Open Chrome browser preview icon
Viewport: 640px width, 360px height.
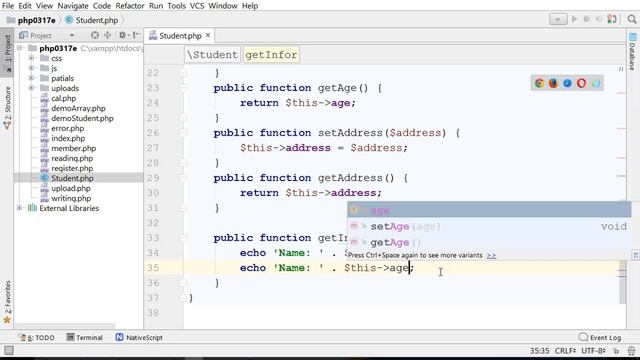(539, 83)
